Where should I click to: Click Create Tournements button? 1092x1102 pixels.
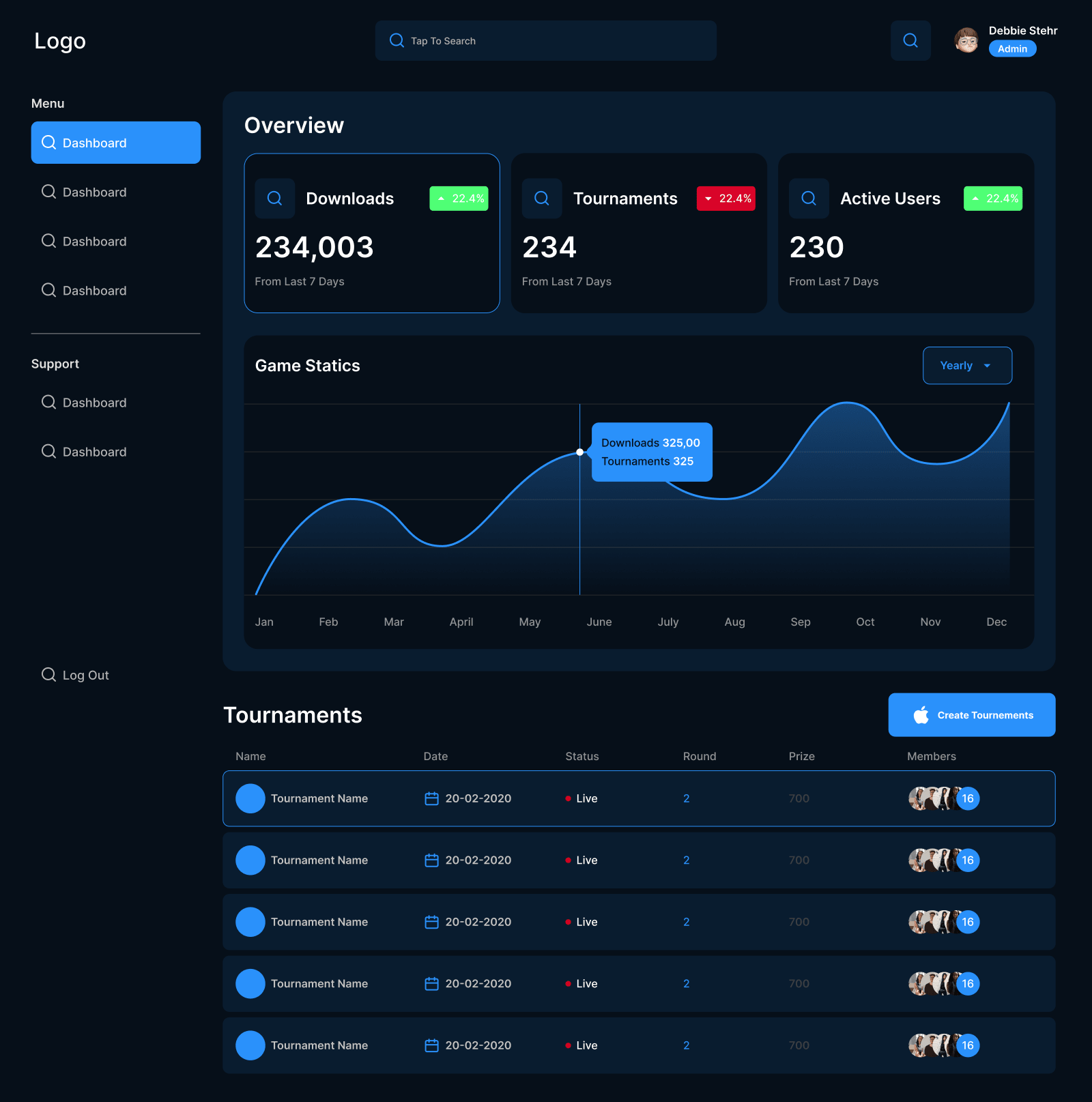pos(972,715)
